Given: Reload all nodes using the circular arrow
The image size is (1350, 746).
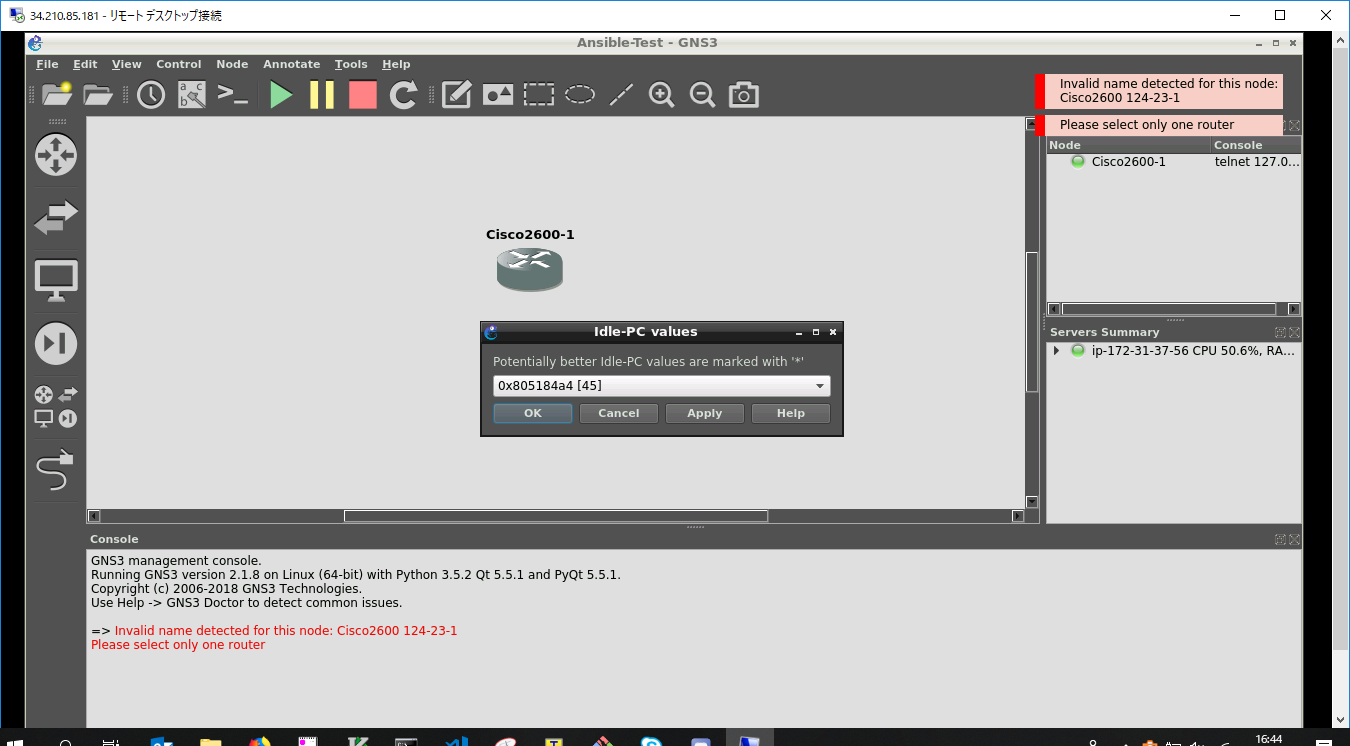Looking at the screenshot, I should (x=403, y=95).
